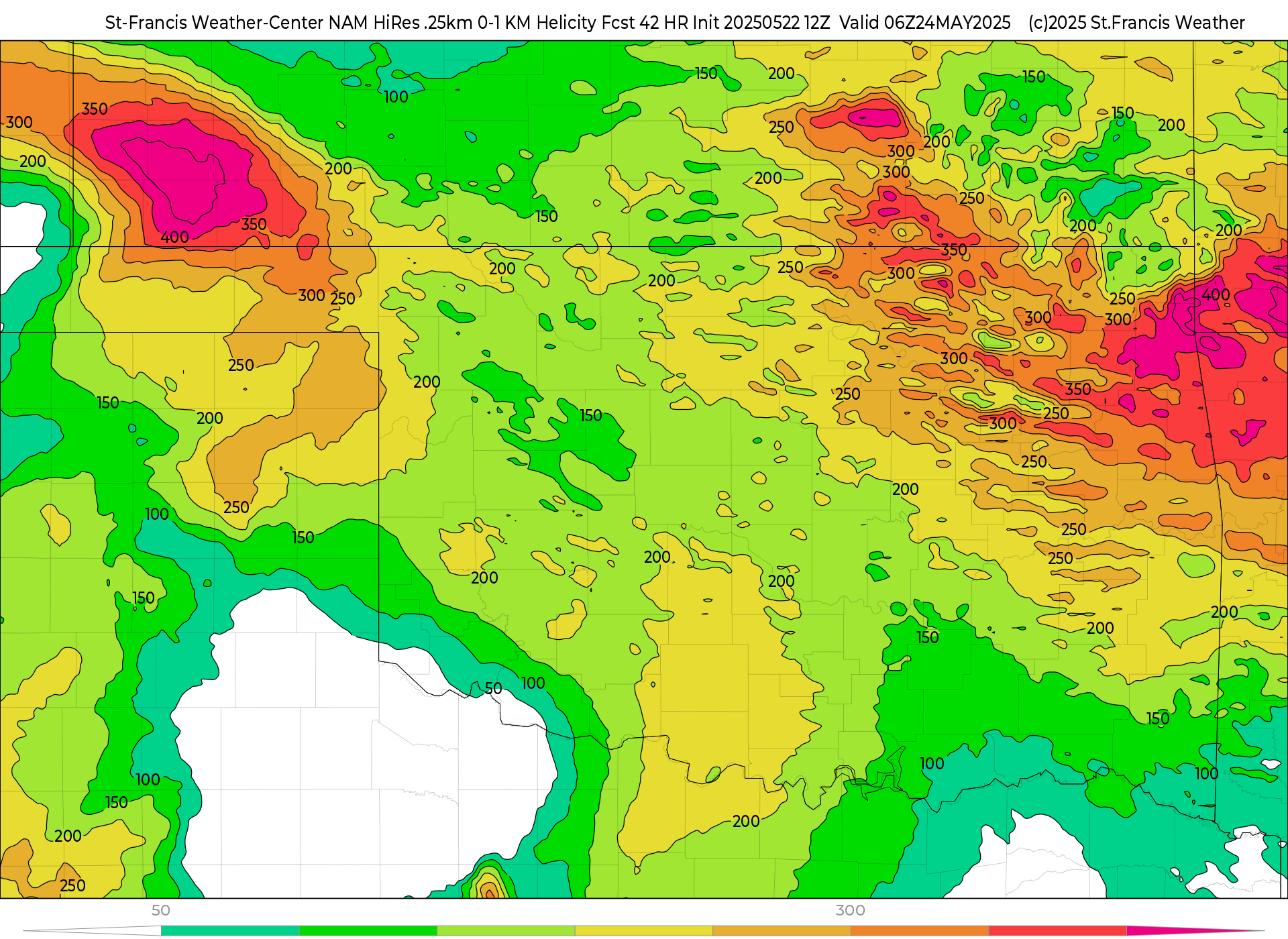Click the red color bar segment
Image resolution: width=1288 pixels, height=939 pixels.
1058,931
